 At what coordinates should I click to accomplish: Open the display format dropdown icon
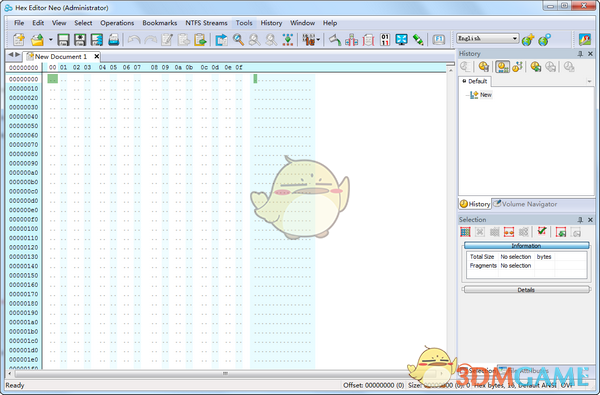coord(311,39)
